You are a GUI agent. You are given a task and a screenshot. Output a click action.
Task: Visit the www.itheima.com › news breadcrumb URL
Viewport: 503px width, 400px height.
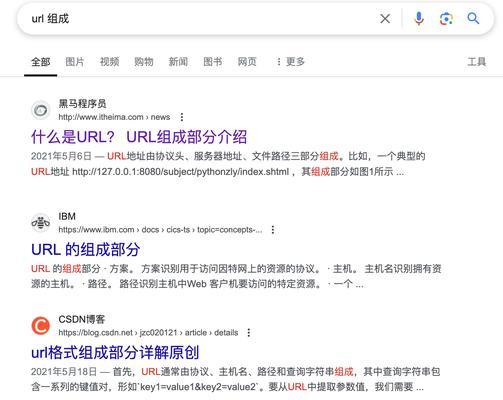pos(114,117)
